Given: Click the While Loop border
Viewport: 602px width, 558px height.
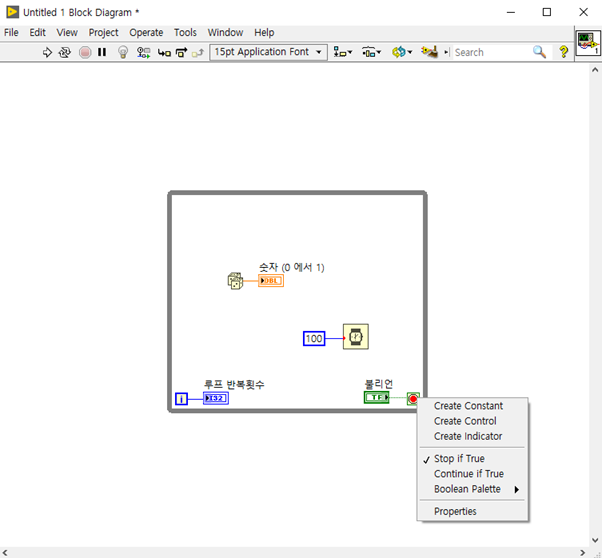Looking at the screenshot, I should (297, 193).
